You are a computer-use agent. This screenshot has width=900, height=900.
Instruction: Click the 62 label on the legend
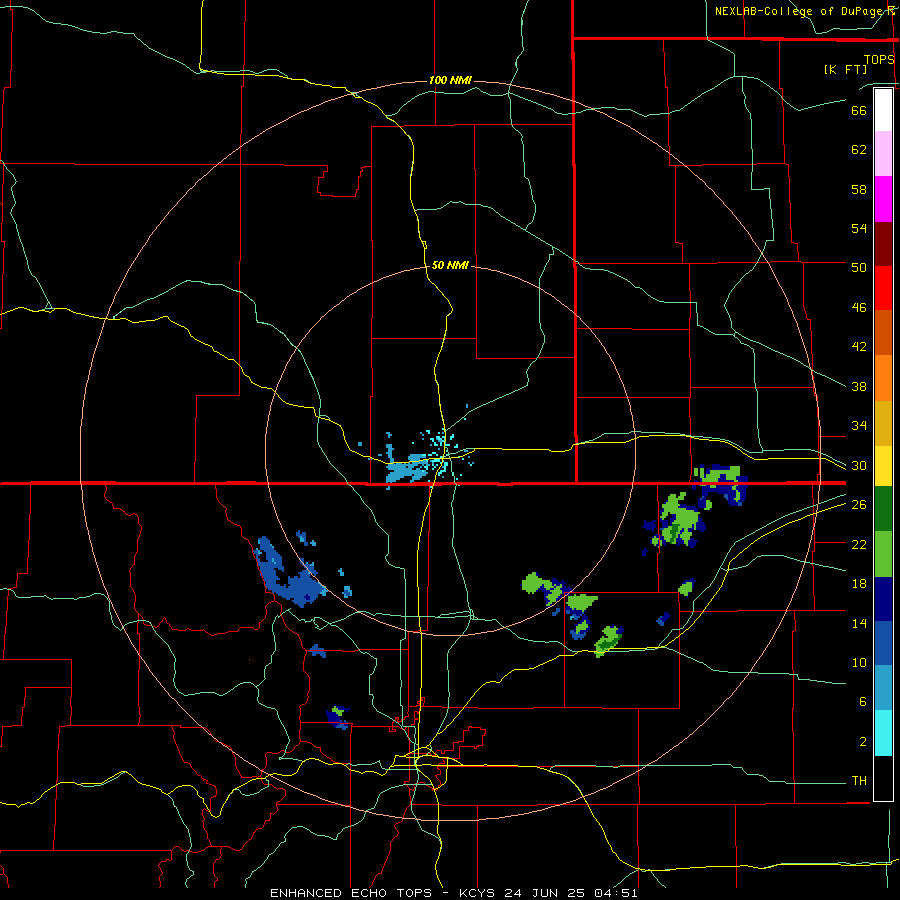(859, 150)
